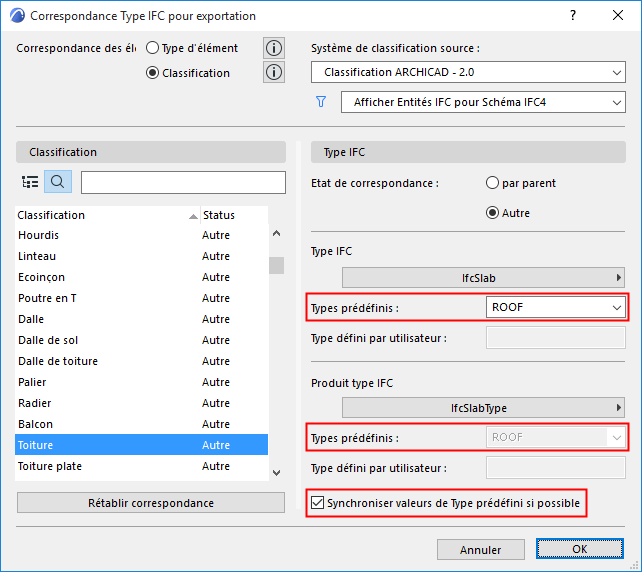This screenshot has height=572, width=642.
Task: Click the help question mark button
Action: point(572,15)
